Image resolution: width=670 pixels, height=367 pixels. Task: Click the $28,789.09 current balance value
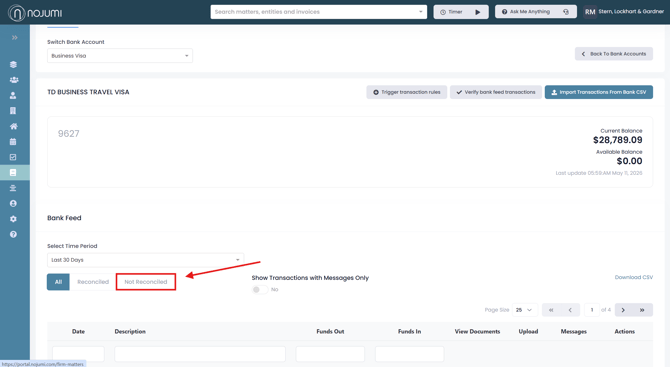pyautogui.click(x=617, y=140)
